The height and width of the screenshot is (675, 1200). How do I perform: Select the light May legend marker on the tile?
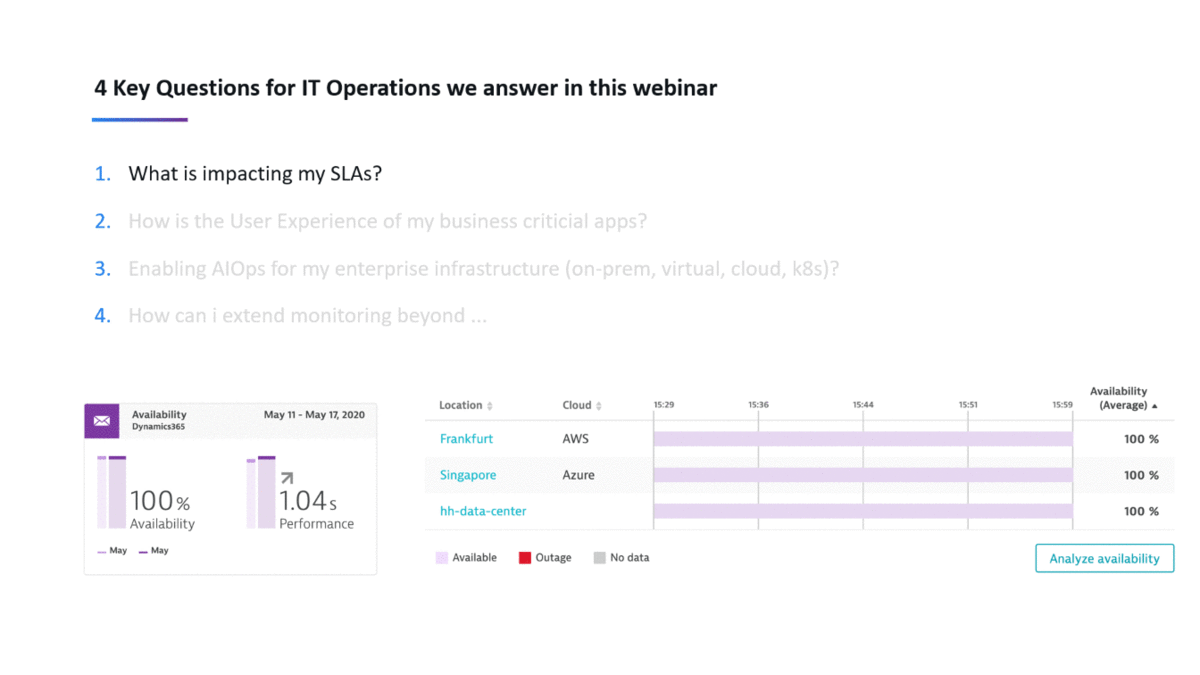pos(101,551)
